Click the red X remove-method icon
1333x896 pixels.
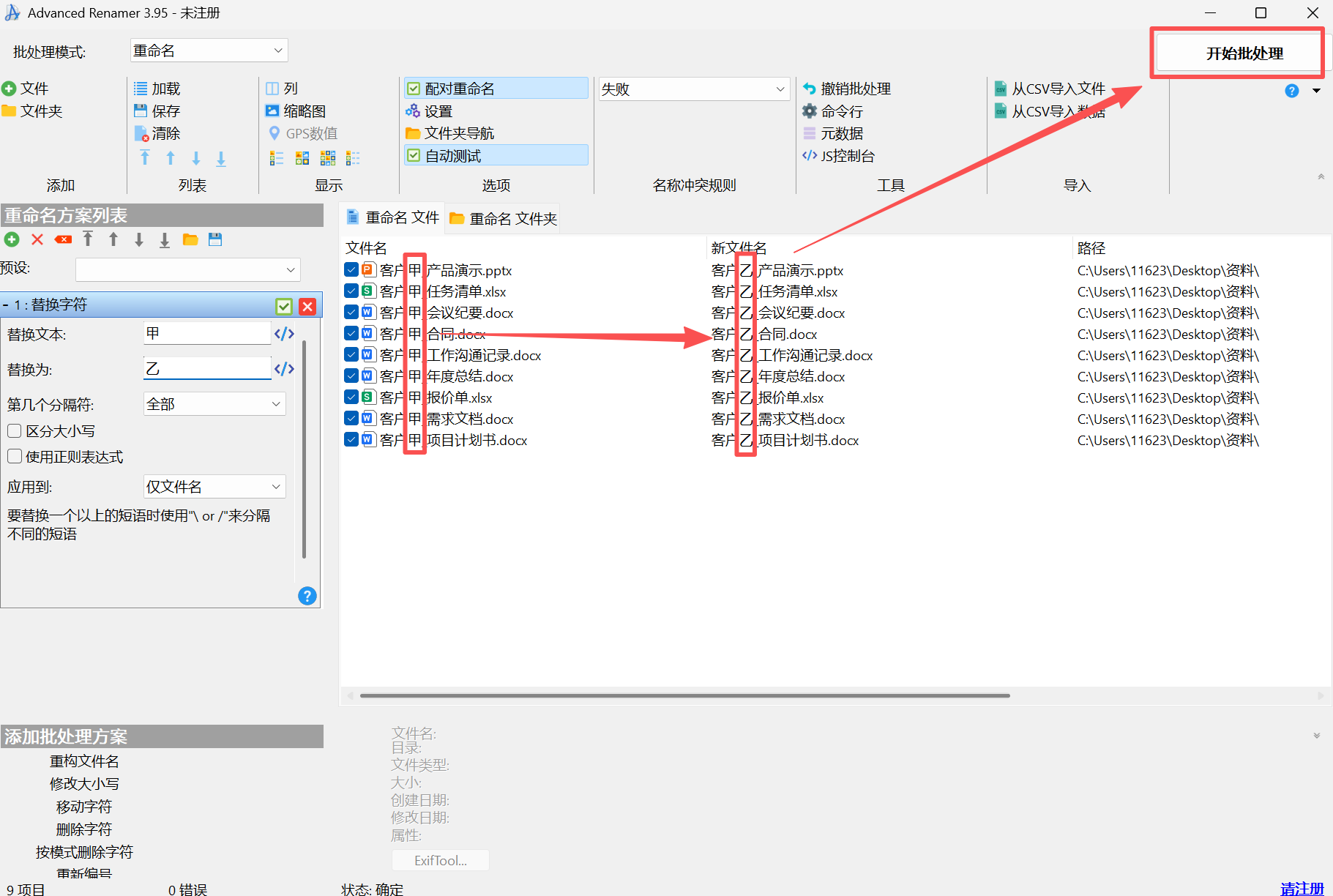click(x=37, y=239)
